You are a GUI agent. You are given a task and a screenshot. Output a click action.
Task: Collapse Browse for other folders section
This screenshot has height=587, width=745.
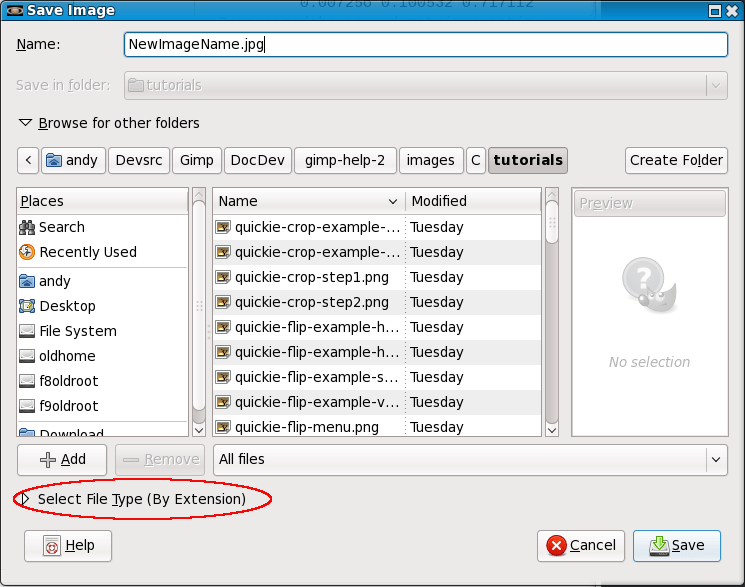click(x=25, y=123)
